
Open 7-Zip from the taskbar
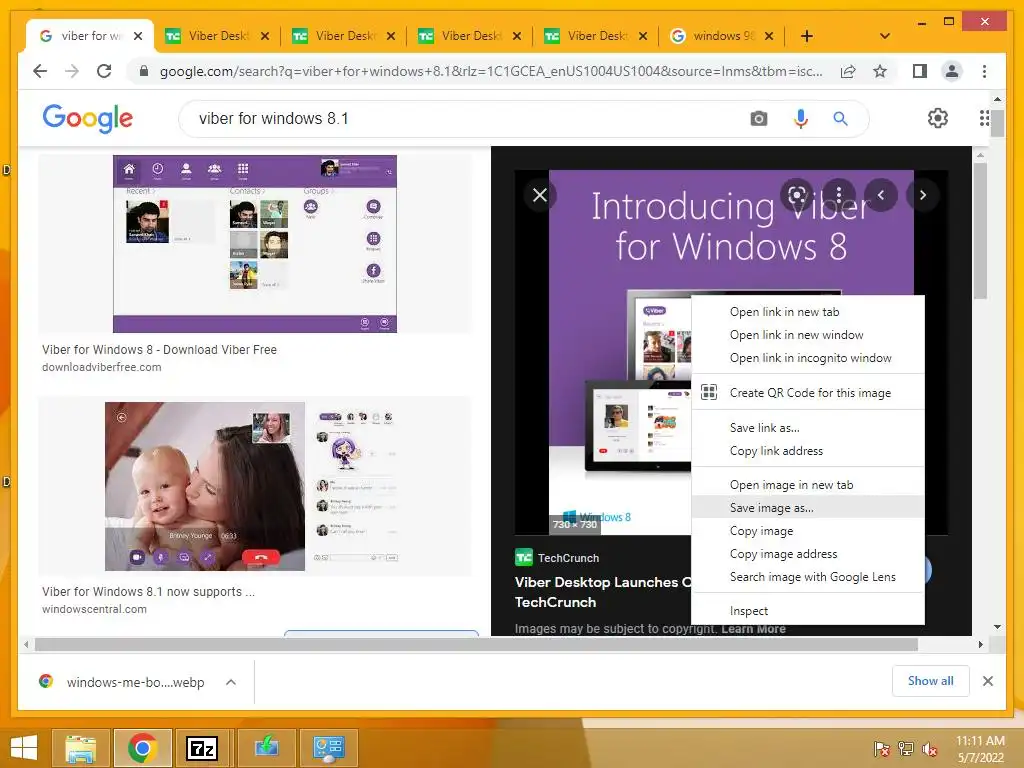coord(201,748)
